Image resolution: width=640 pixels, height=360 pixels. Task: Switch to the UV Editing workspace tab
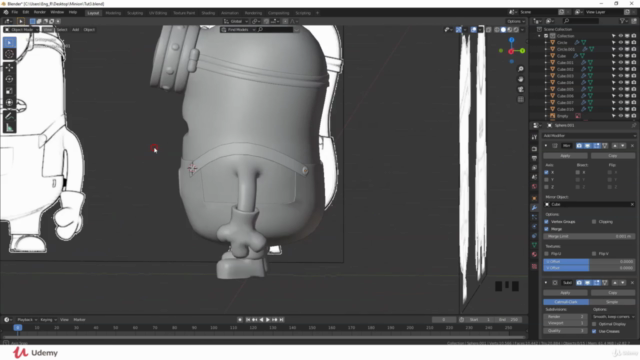[158, 13]
